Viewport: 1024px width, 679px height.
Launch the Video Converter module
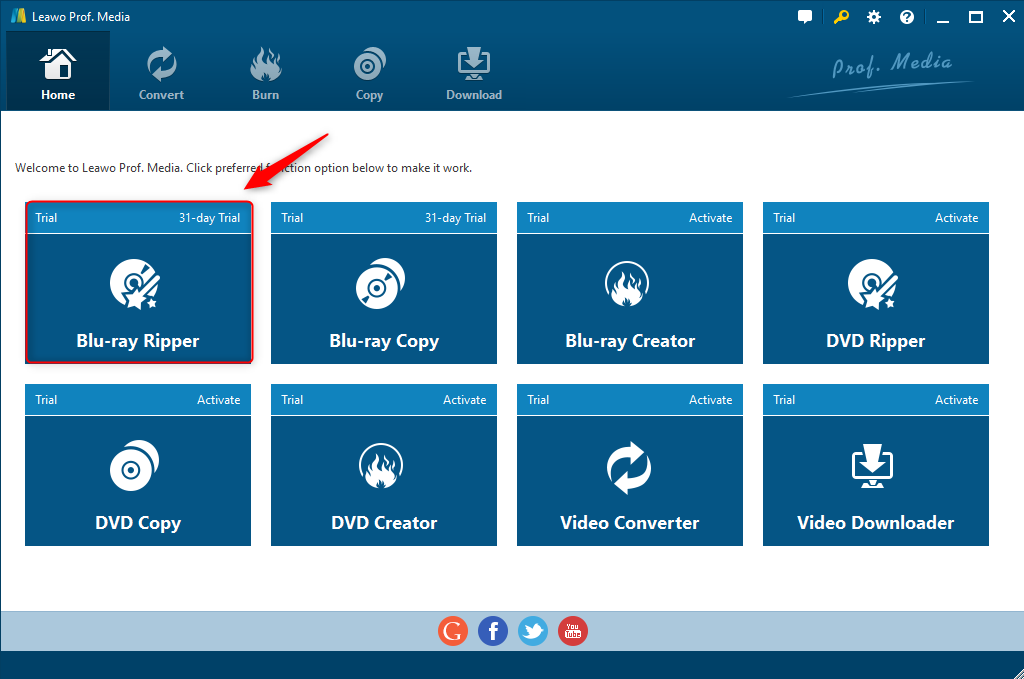coord(630,480)
